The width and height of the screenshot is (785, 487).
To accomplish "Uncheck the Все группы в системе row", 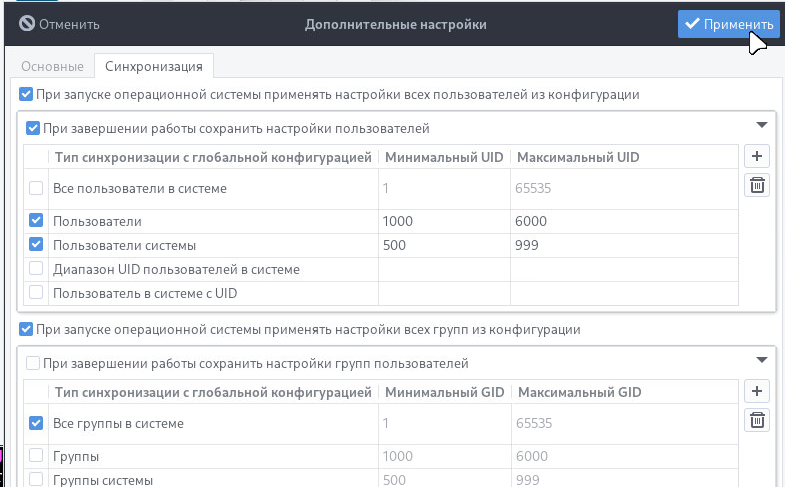I will click(37, 423).
